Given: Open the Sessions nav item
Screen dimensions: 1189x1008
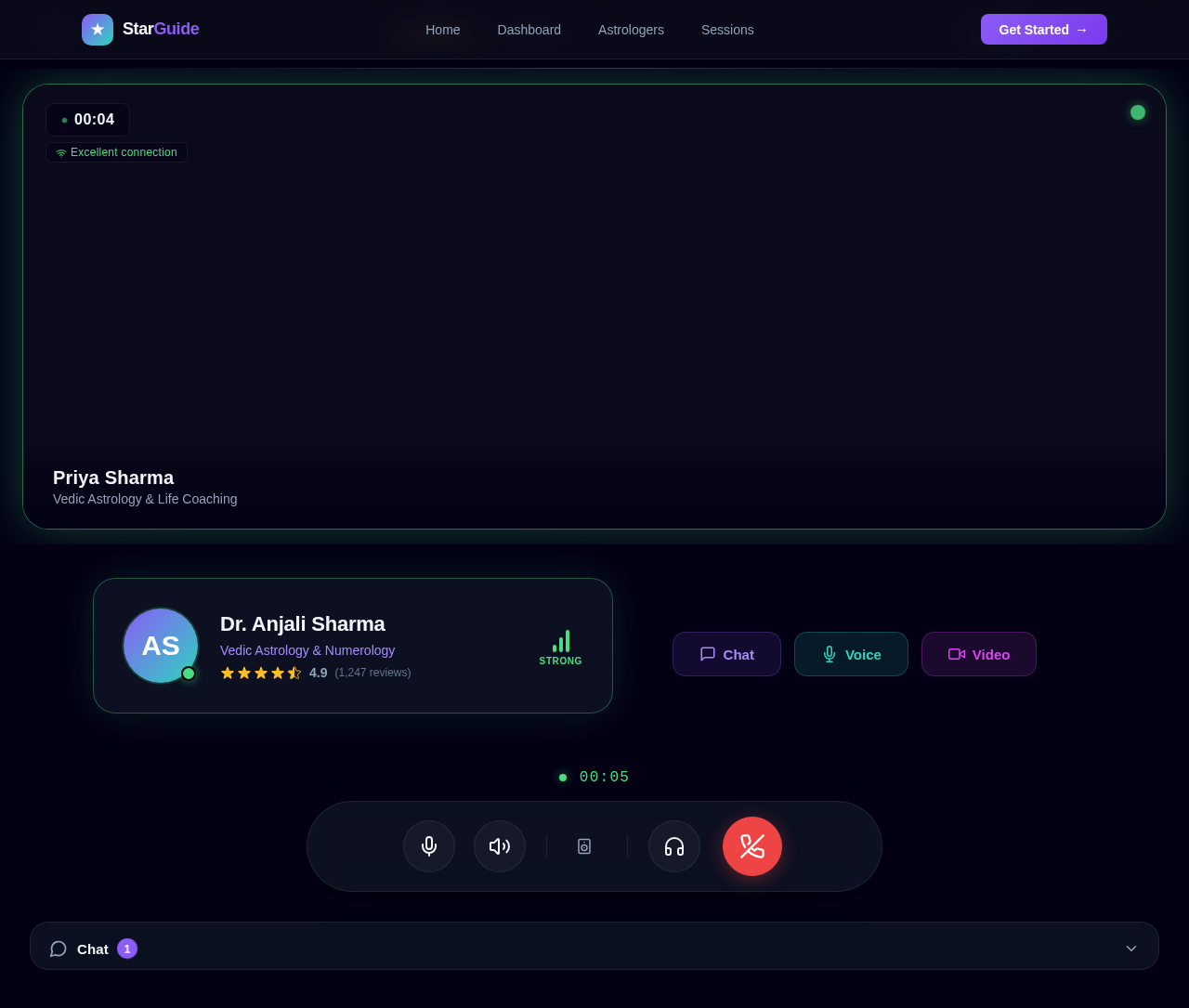Looking at the screenshot, I should (x=727, y=30).
